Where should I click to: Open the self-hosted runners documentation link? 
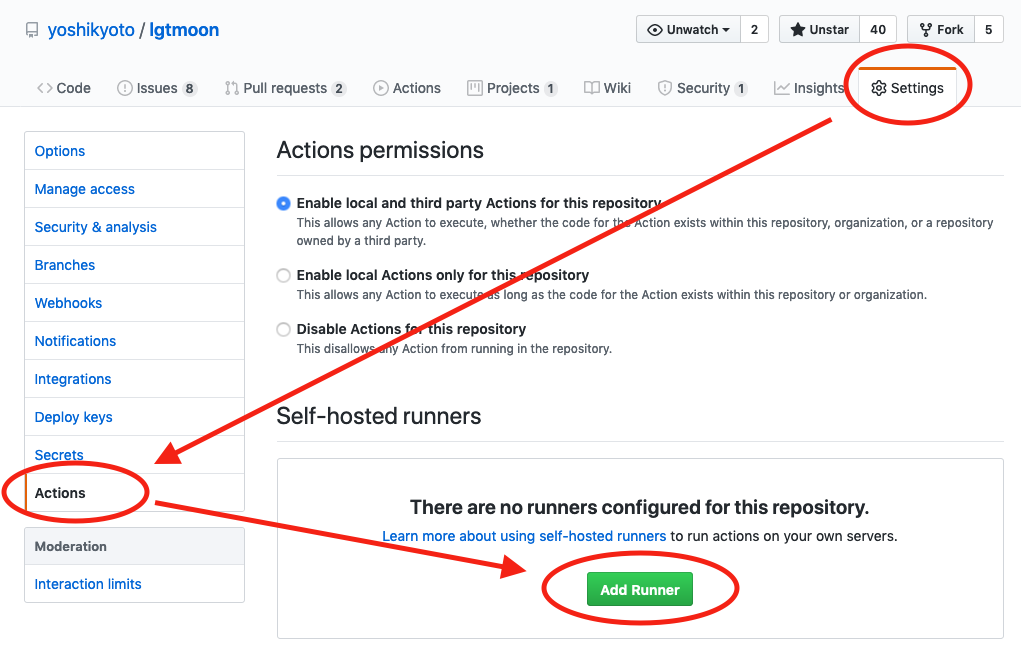click(x=524, y=536)
